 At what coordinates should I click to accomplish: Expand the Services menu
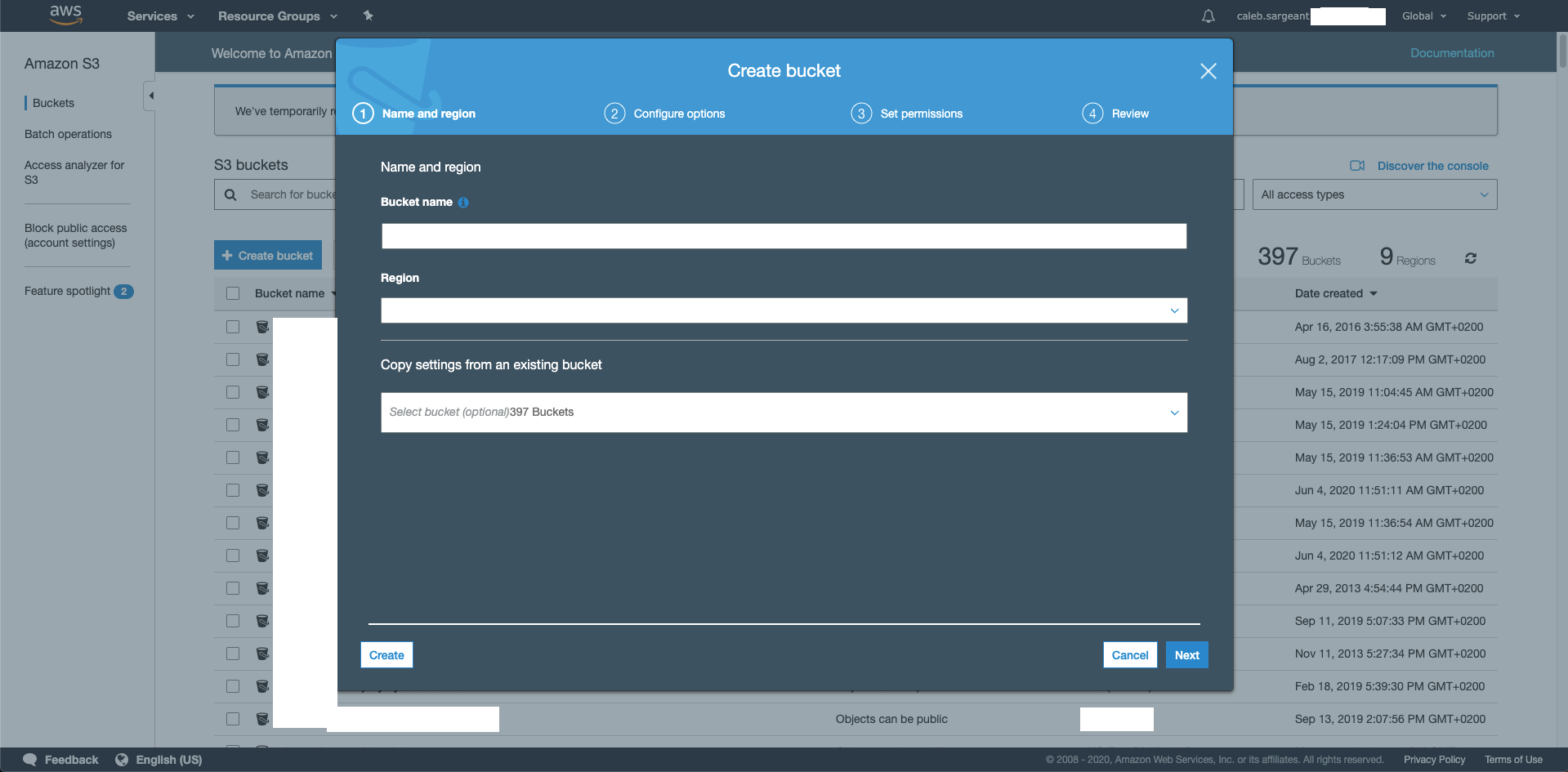pos(161,16)
